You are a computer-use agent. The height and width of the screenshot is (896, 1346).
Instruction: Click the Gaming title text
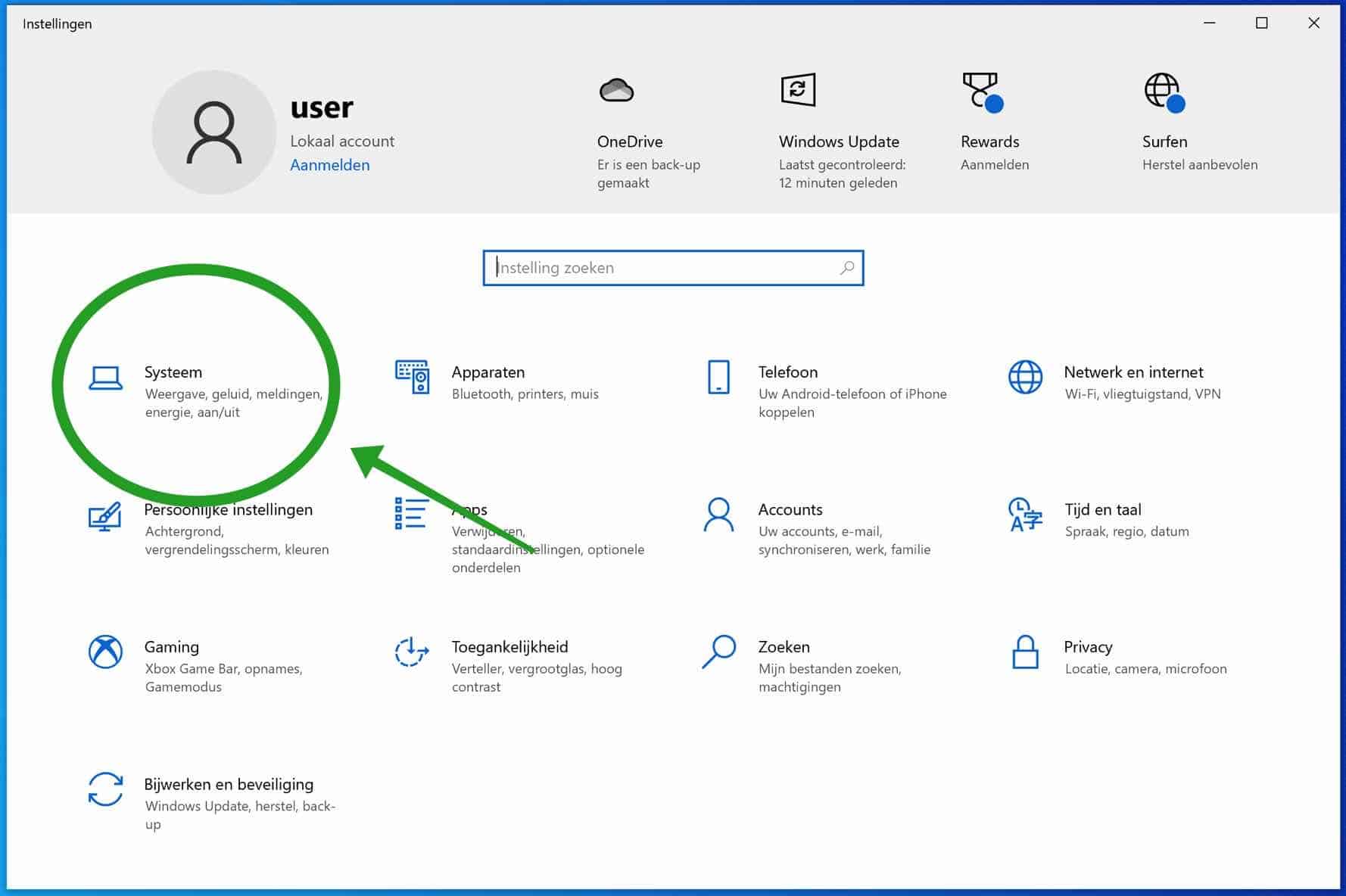[172, 647]
